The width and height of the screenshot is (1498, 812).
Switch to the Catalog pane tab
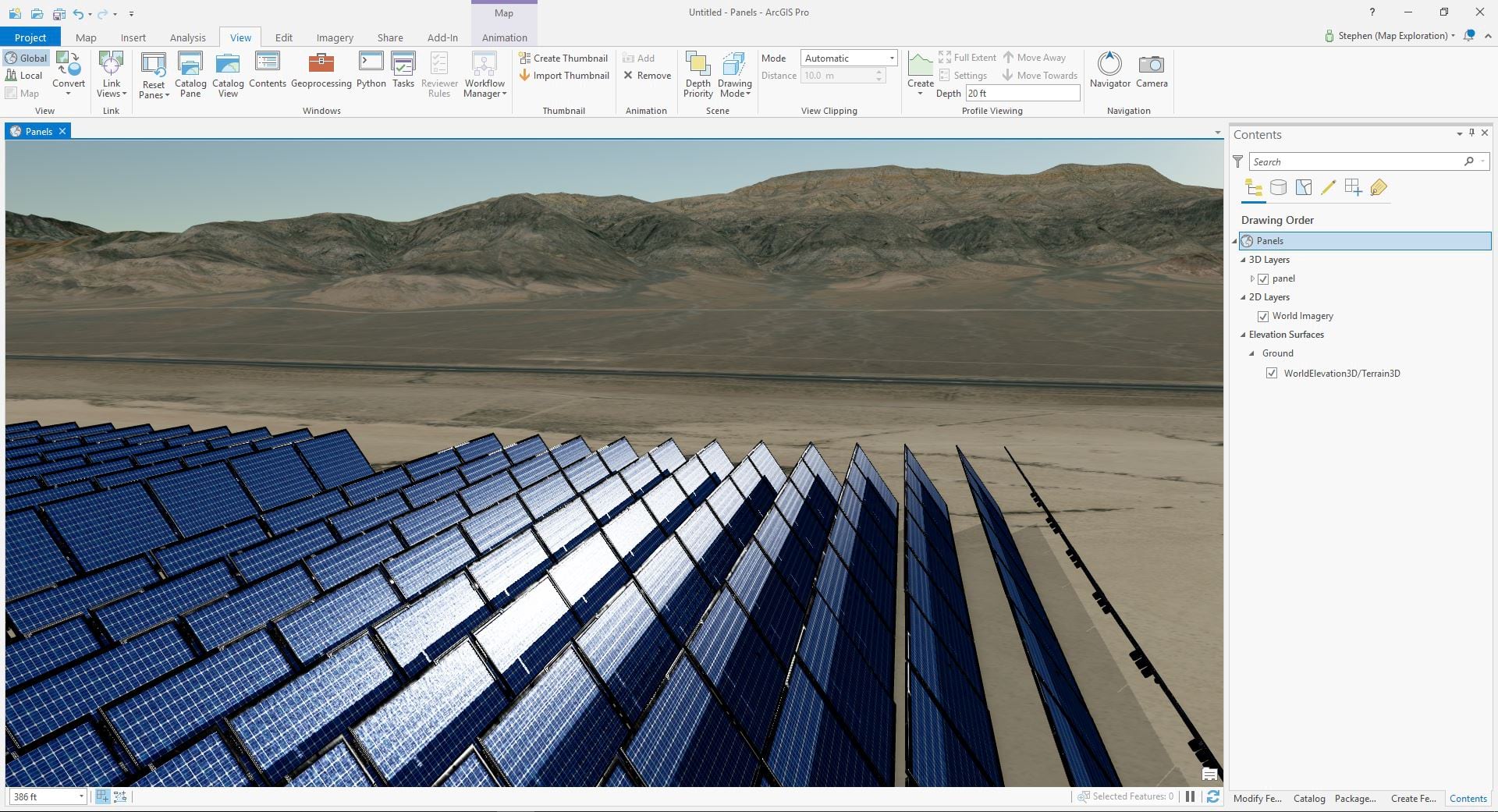pyautogui.click(x=1309, y=799)
